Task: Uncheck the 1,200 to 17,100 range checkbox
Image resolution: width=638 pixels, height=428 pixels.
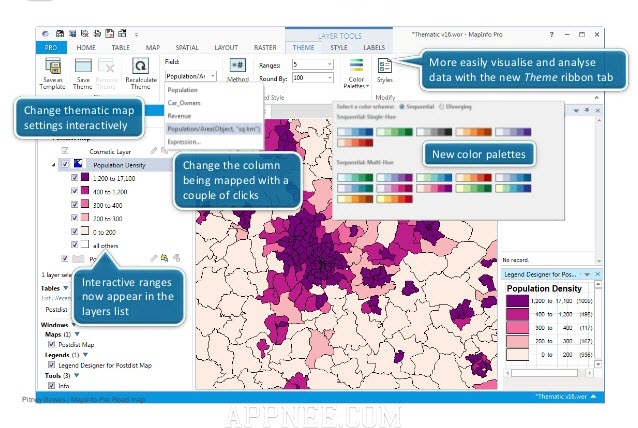Action: tap(74, 177)
